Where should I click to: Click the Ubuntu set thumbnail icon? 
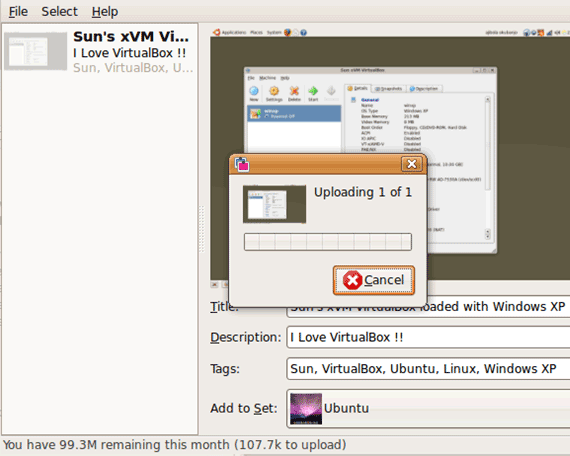(x=306, y=409)
